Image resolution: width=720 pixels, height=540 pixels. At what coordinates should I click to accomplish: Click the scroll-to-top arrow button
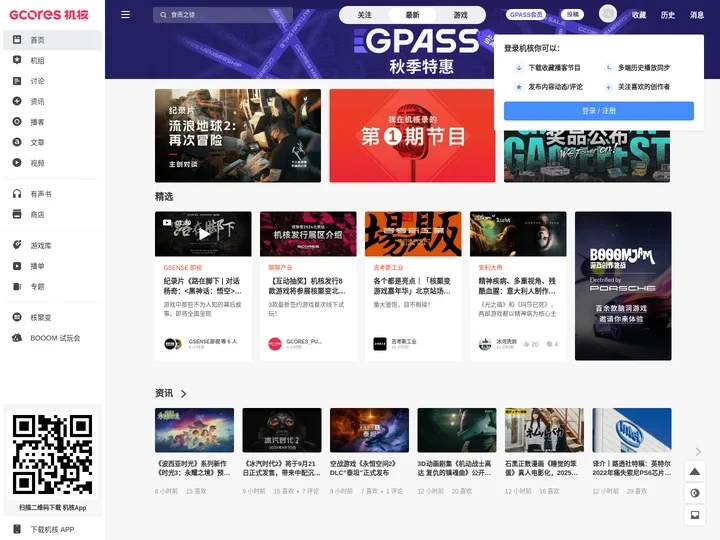pyautogui.click(x=695, y=472)
